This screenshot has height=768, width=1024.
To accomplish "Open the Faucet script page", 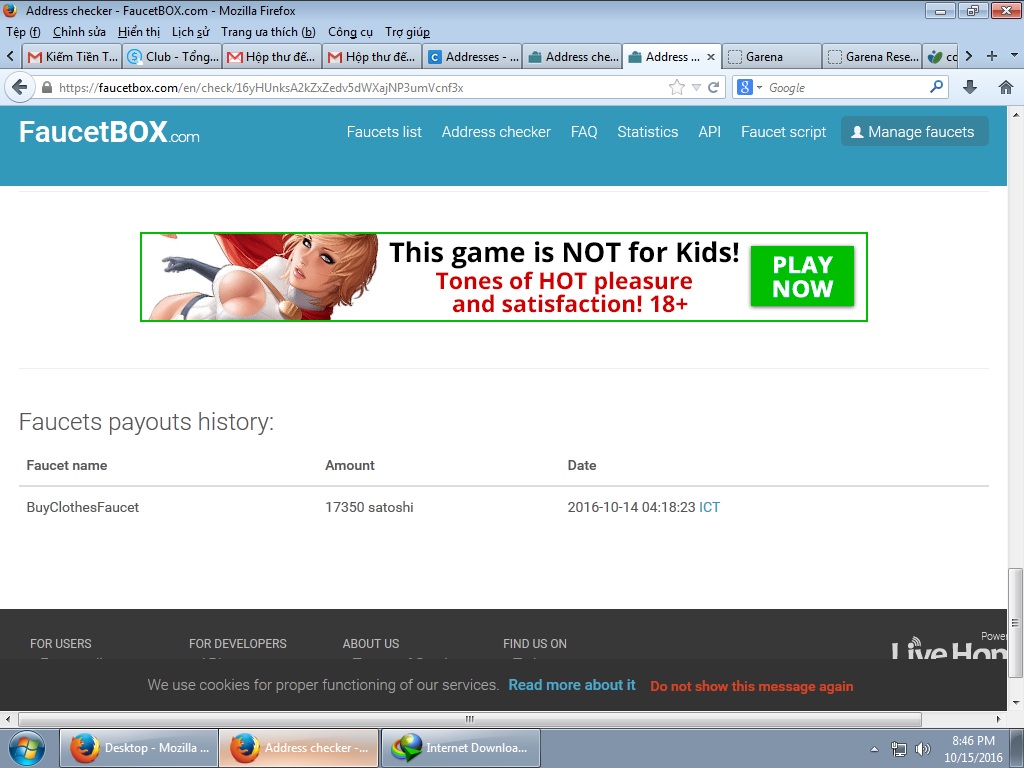I will point(783,132).
